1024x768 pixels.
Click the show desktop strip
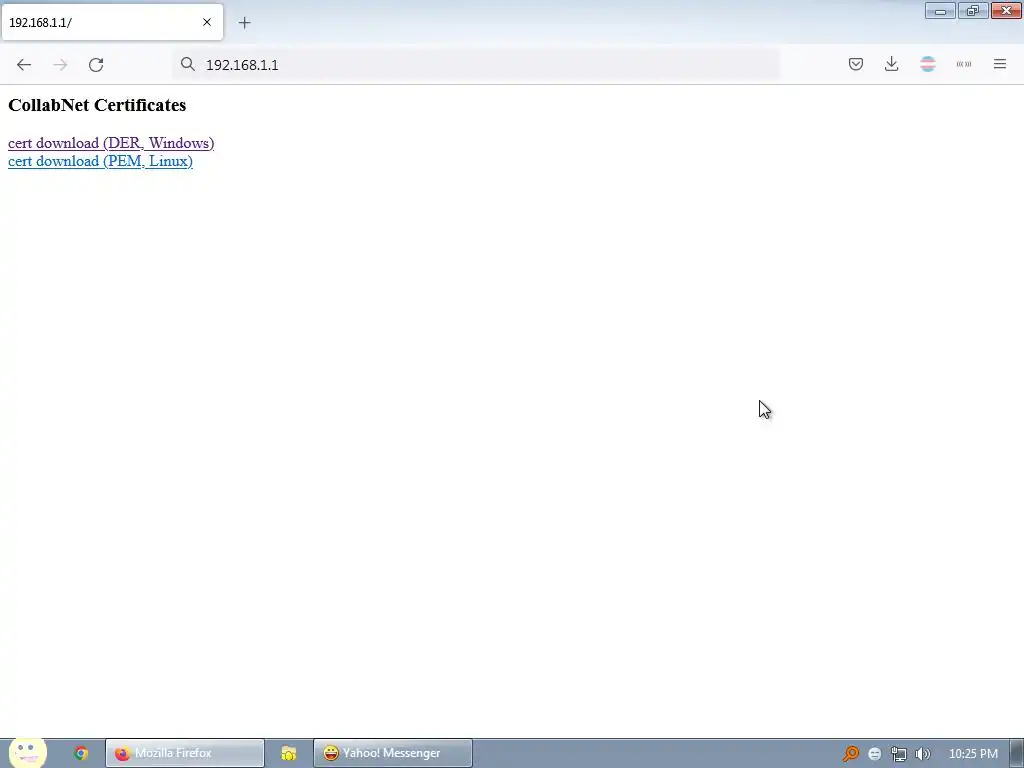(x=1017, y=753)
